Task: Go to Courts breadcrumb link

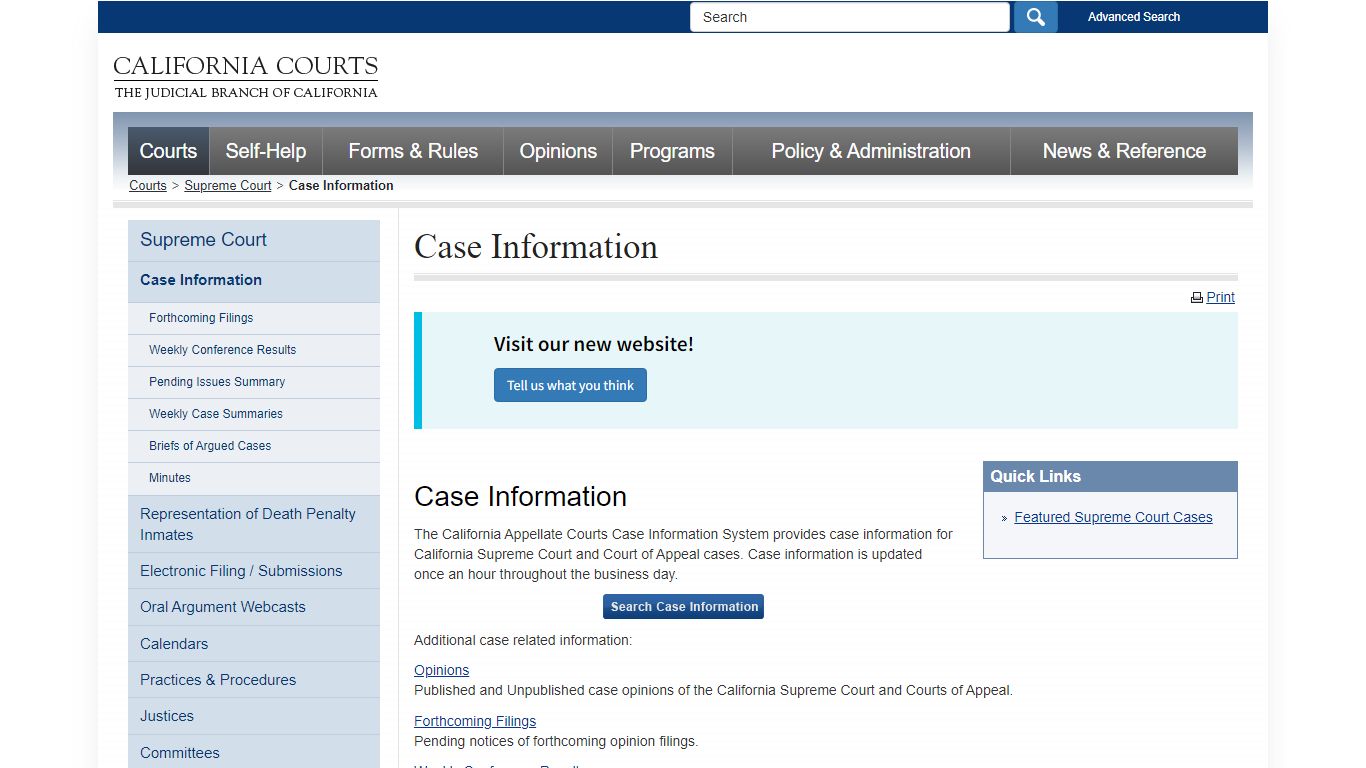Action: click(148, 186)
